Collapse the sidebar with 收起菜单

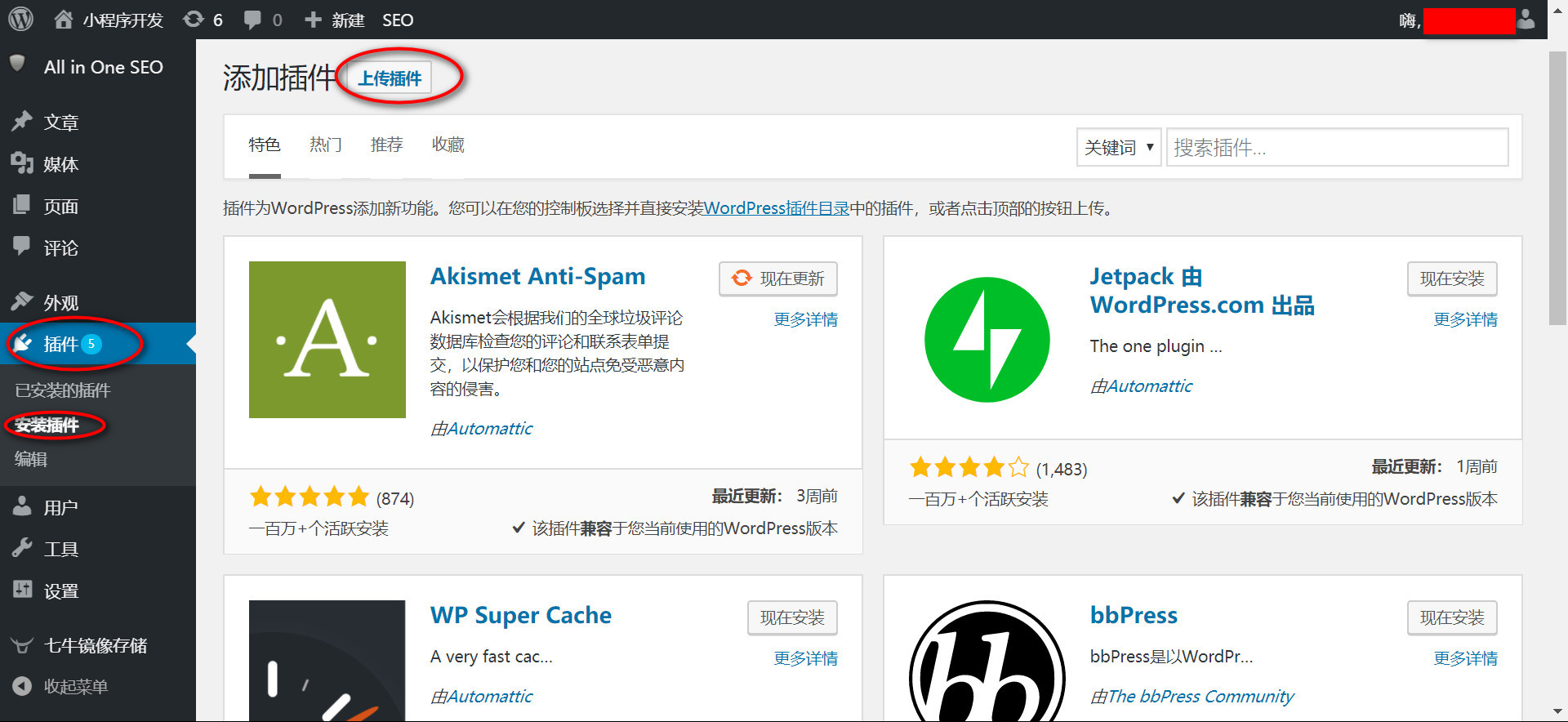pyautogui.click(x=98, y=687)
